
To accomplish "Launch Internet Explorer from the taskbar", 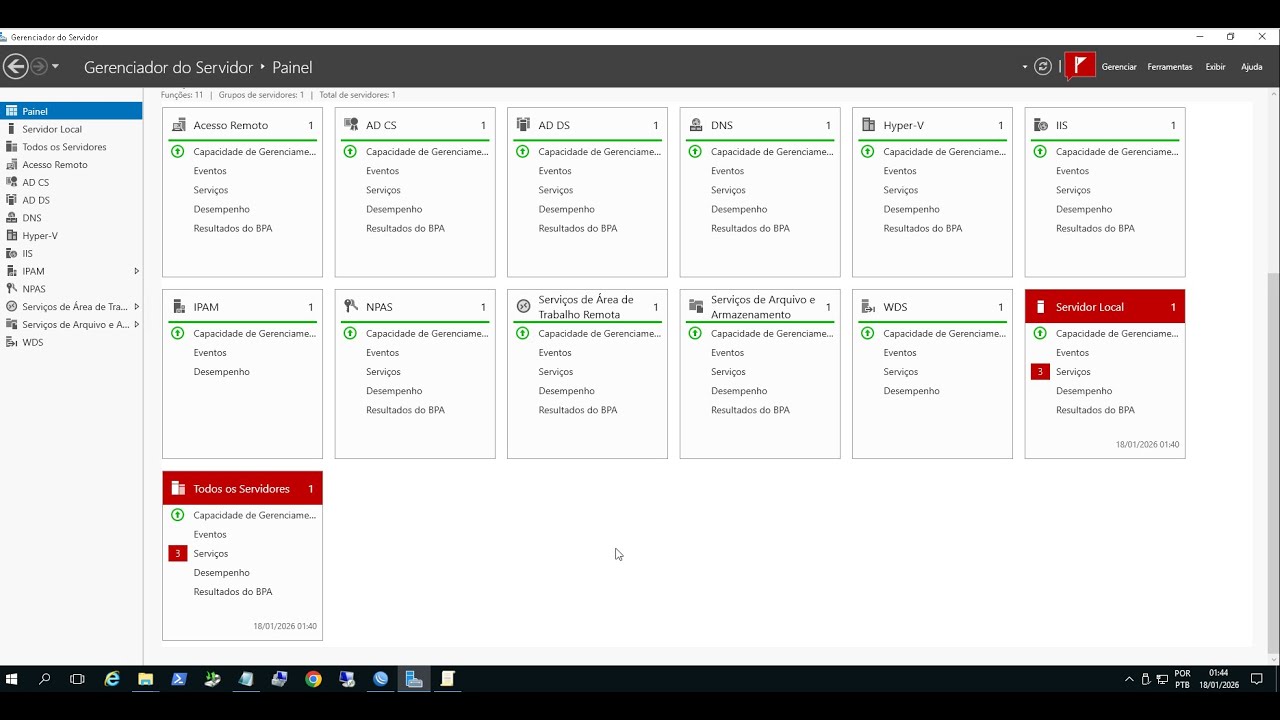I will (112, 679).
